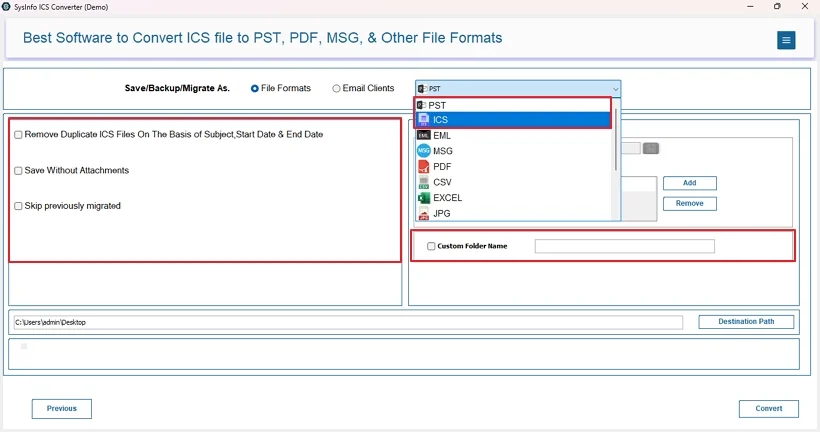820x432 pixels.
Task: Click the EML format icon
Action: coord(424,135)
